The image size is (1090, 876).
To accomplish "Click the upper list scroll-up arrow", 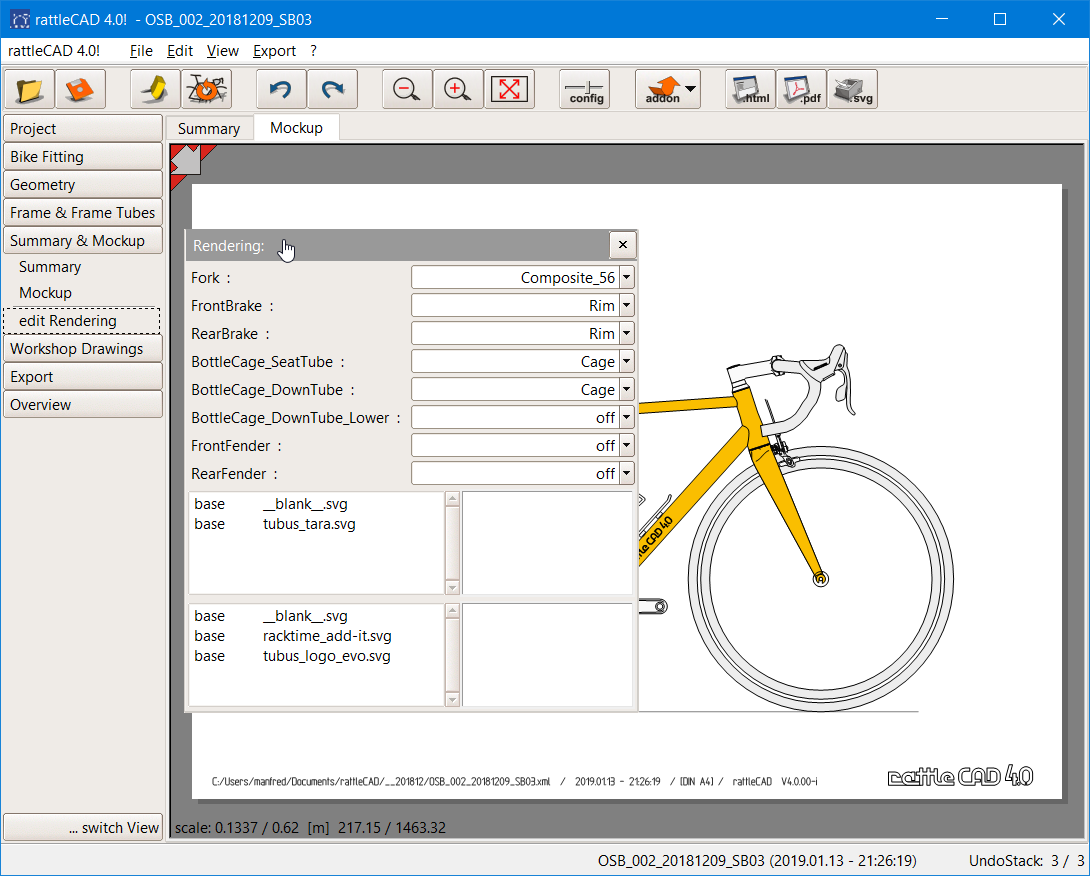I will point(453,498).
